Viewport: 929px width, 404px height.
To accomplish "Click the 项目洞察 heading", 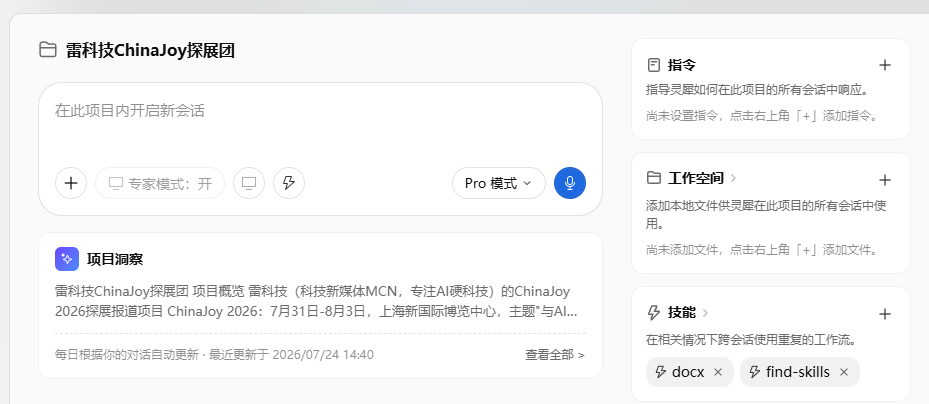I will click(115, 259).
